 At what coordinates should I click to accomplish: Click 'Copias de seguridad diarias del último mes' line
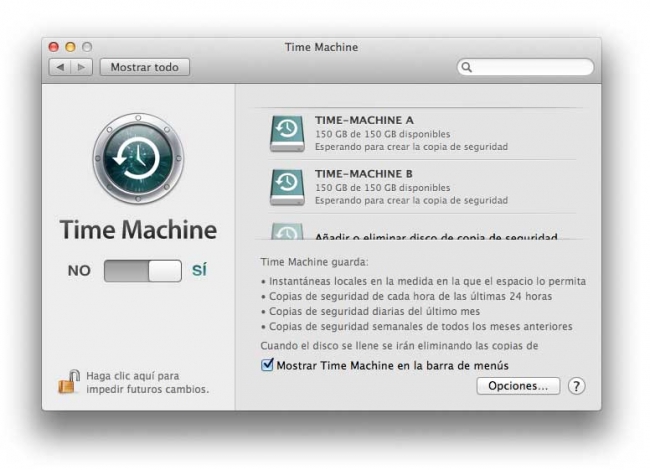[371, 311]
